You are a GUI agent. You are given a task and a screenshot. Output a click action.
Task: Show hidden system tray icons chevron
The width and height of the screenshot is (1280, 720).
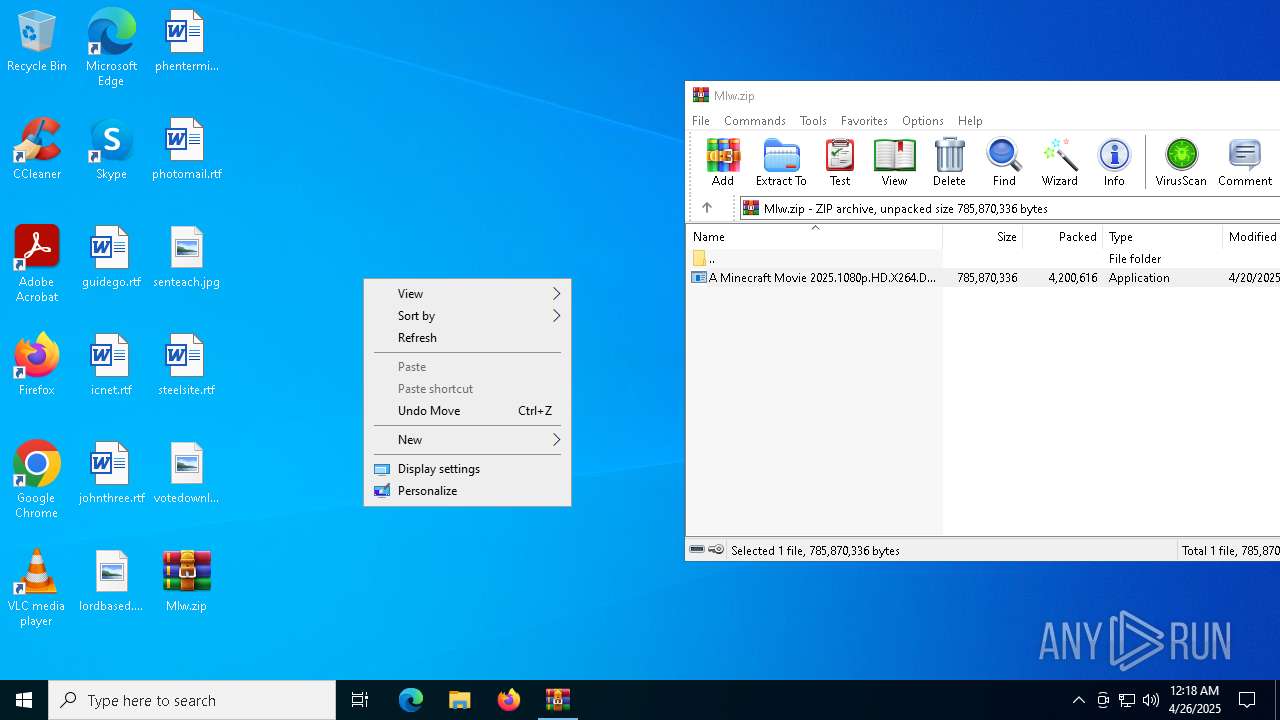1078,700
